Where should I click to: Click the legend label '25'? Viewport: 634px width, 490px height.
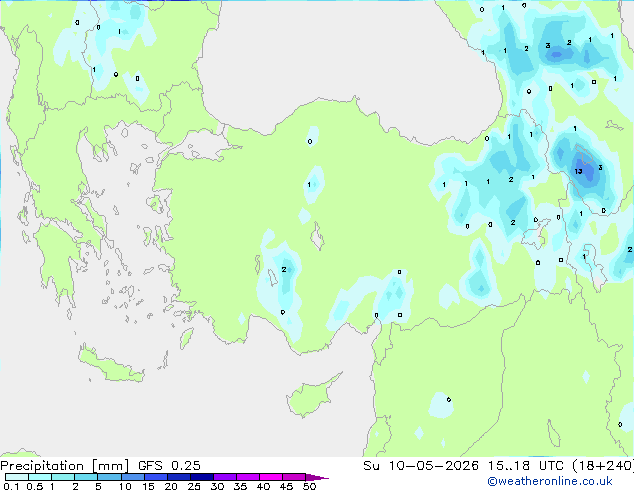click(x=194, y=486)
